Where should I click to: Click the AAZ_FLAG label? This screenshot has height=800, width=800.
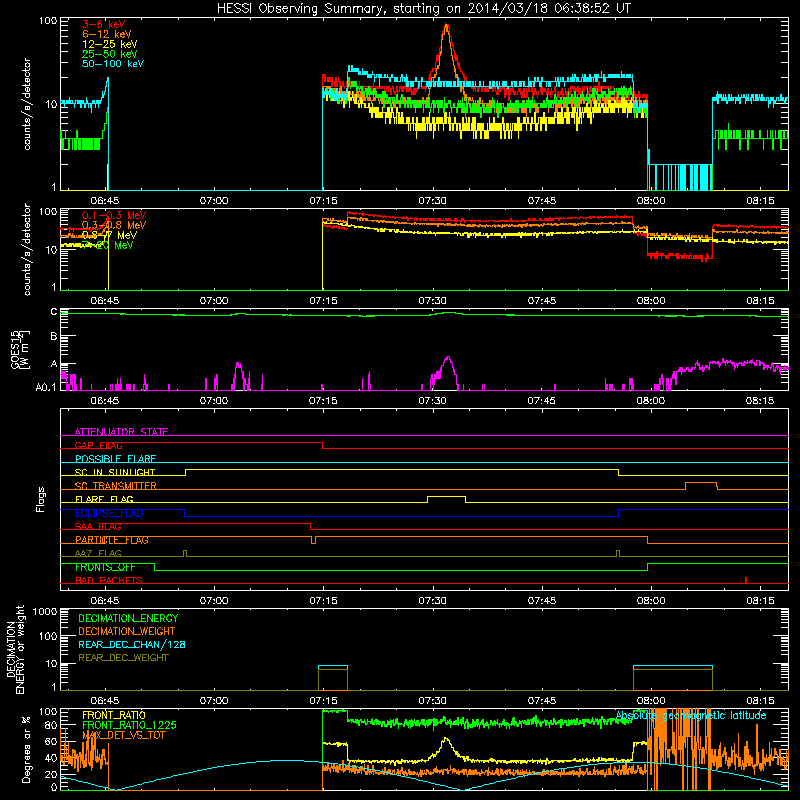[x=98, y=554]
